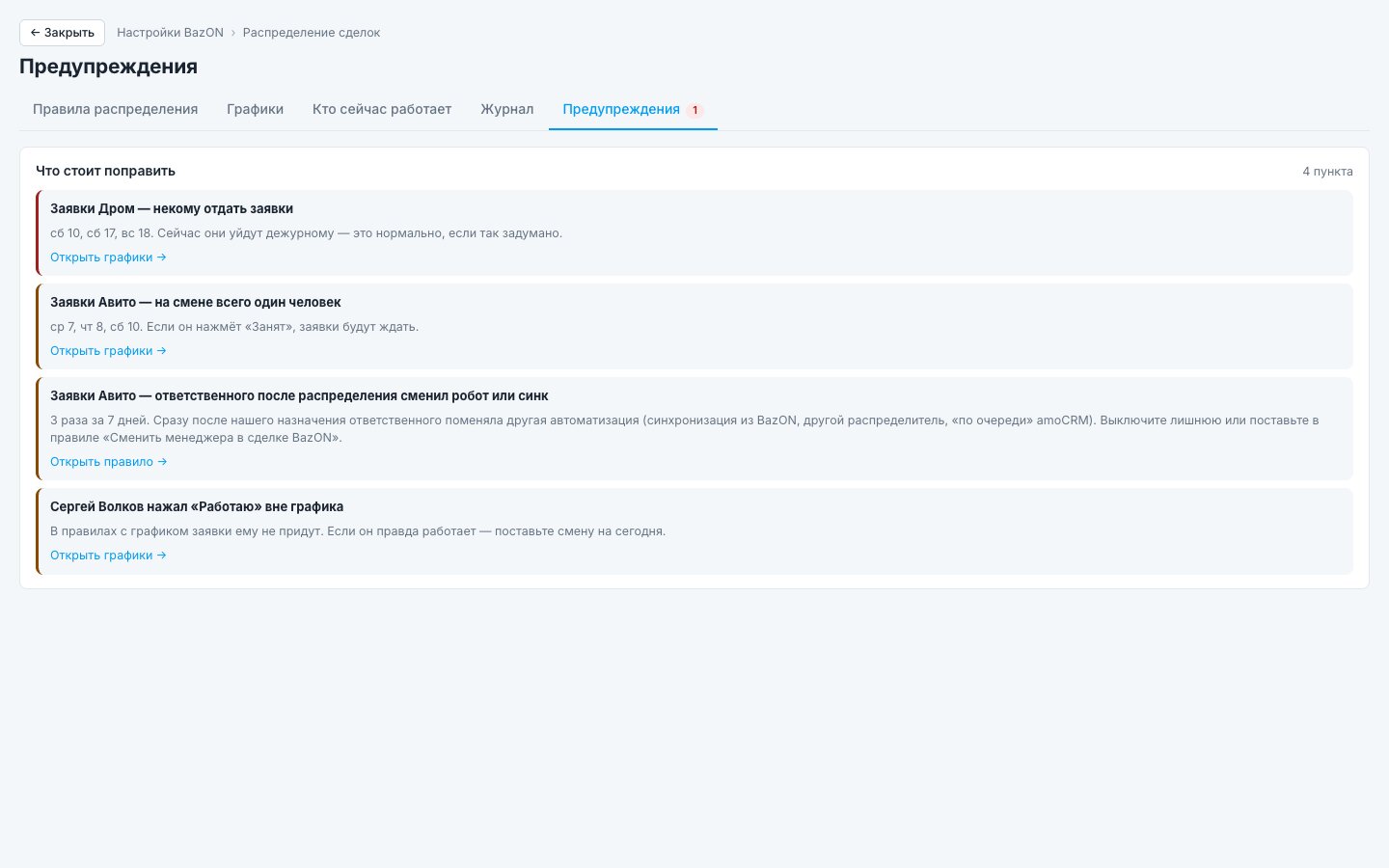The image size is (1389, 868).
Task: Select the Кто сейчас работает tab
Action: click(x=382, y=109)
